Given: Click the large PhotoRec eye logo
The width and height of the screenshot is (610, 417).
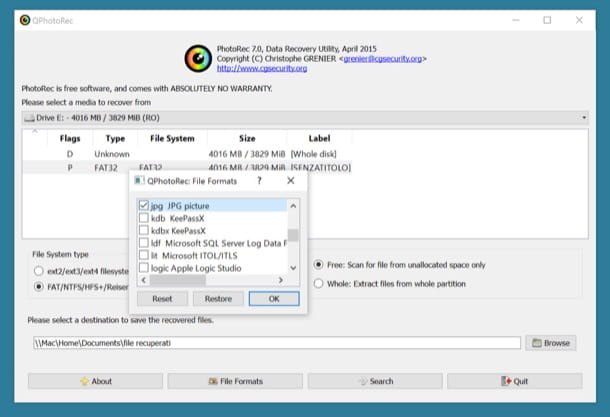Looking at the screenshot, I should click(198, 59).
